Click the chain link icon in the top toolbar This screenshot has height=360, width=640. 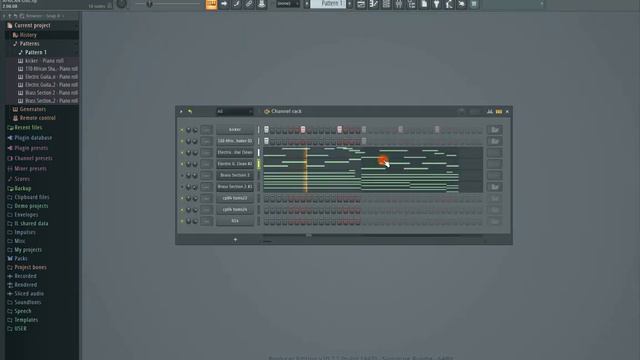coord(249,4)
